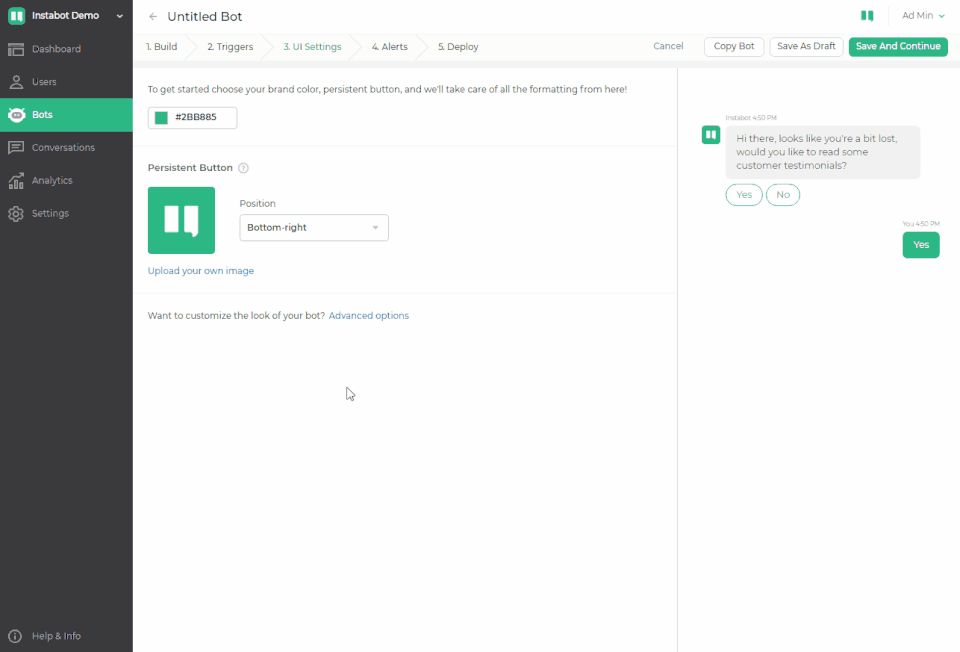Click the Copy Bot button
This screenshot has width=960, height=652.
point(733,47)
